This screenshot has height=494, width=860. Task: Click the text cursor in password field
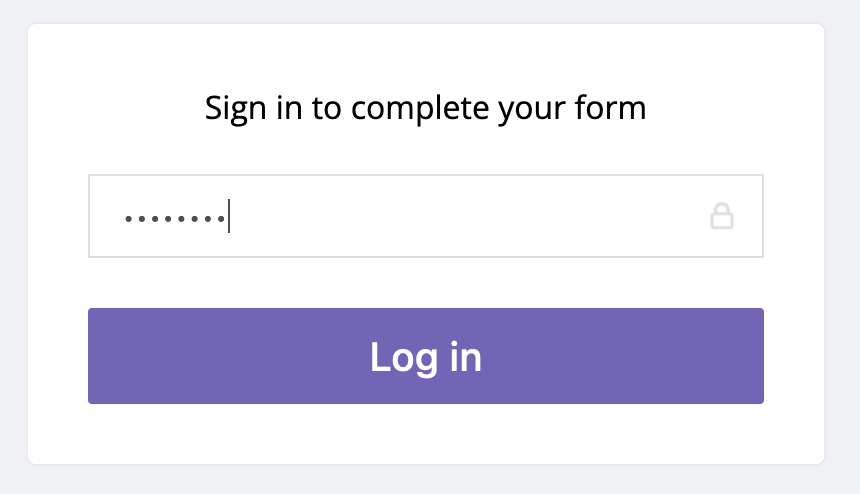(x=229, y=216)
